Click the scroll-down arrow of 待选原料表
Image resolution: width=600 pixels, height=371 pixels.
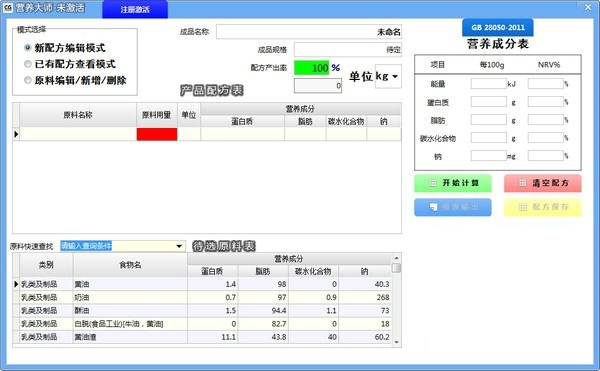point(396,342)
